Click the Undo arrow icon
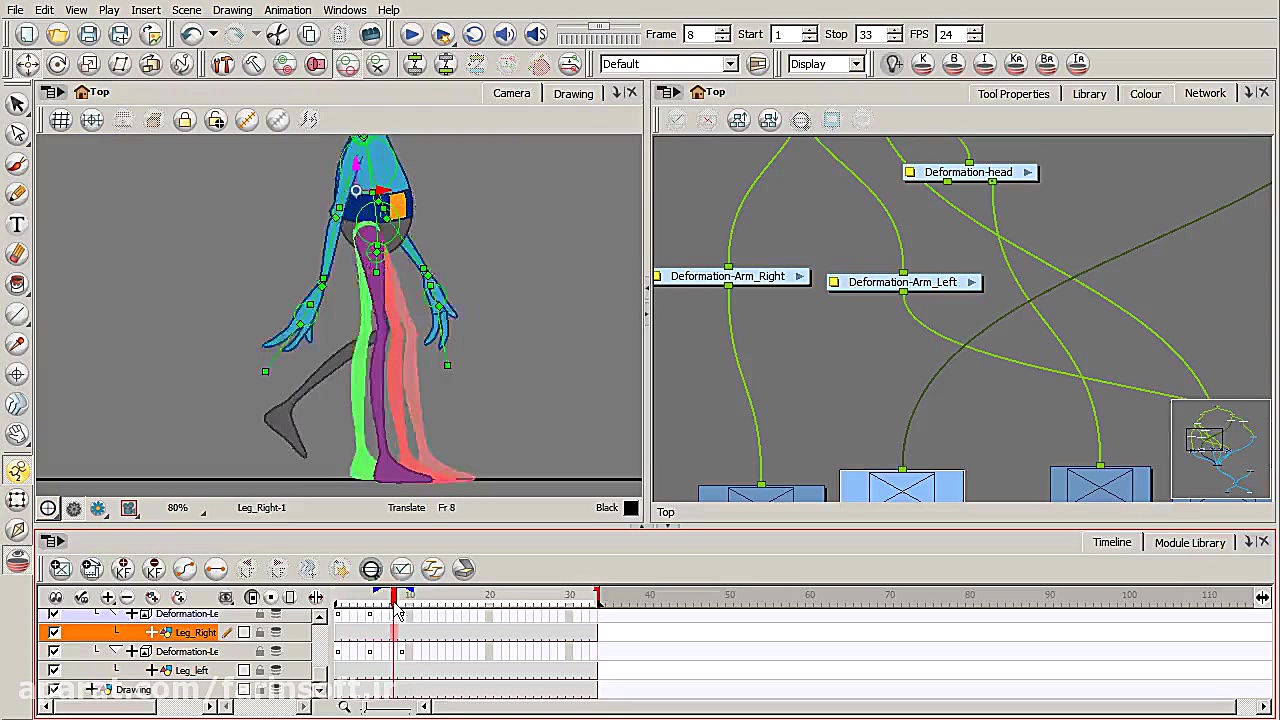Screen dimensions: 1280x720 191,34
